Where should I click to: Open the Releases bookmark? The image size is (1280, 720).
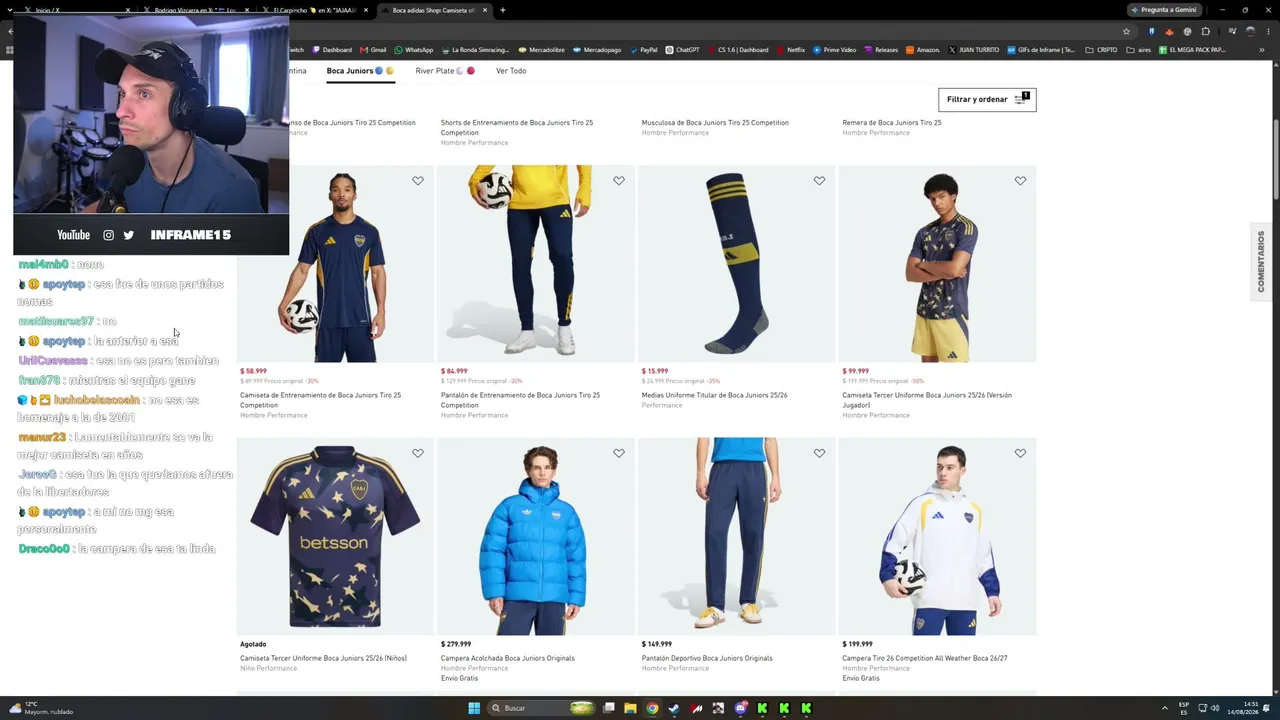(x=881, y=50)
